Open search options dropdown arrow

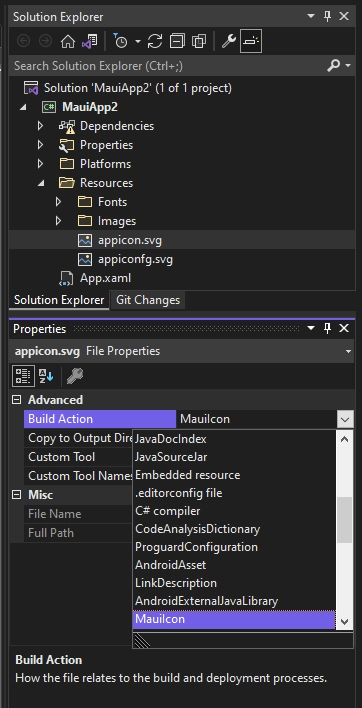click(x=348, y=66)
